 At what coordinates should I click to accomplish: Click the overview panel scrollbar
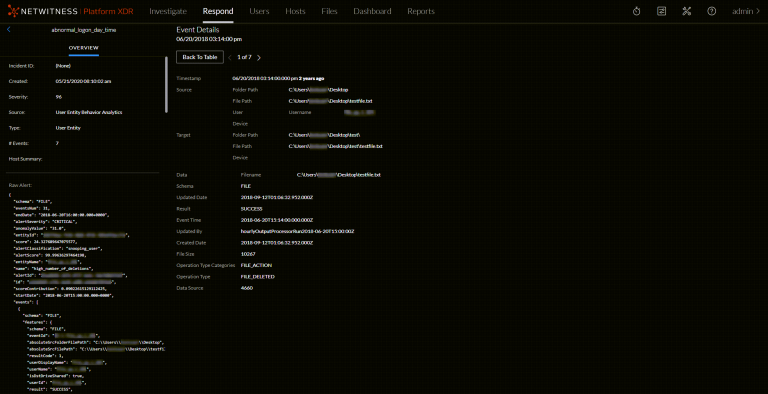pos(166,84)
